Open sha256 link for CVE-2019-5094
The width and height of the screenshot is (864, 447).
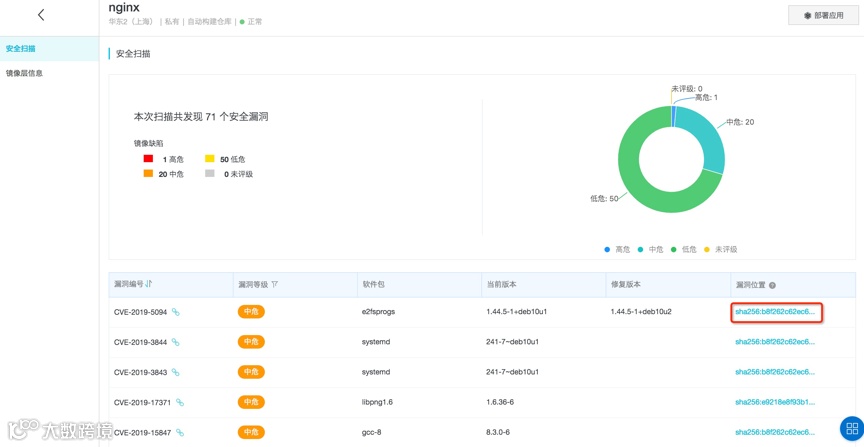(775, 311)
